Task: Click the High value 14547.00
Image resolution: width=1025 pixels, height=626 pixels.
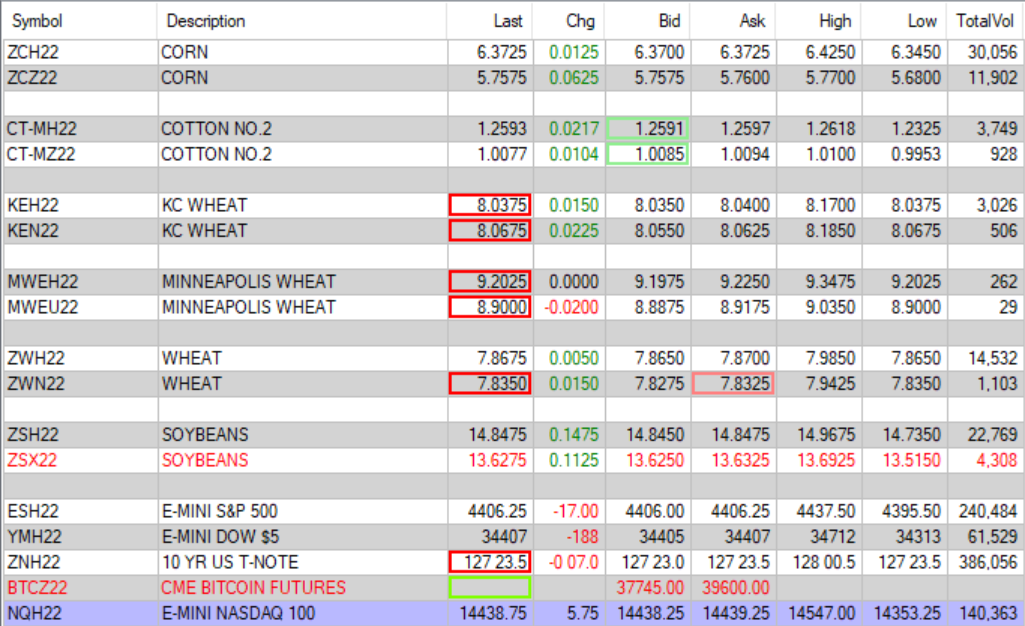Action: coord(821,613)
